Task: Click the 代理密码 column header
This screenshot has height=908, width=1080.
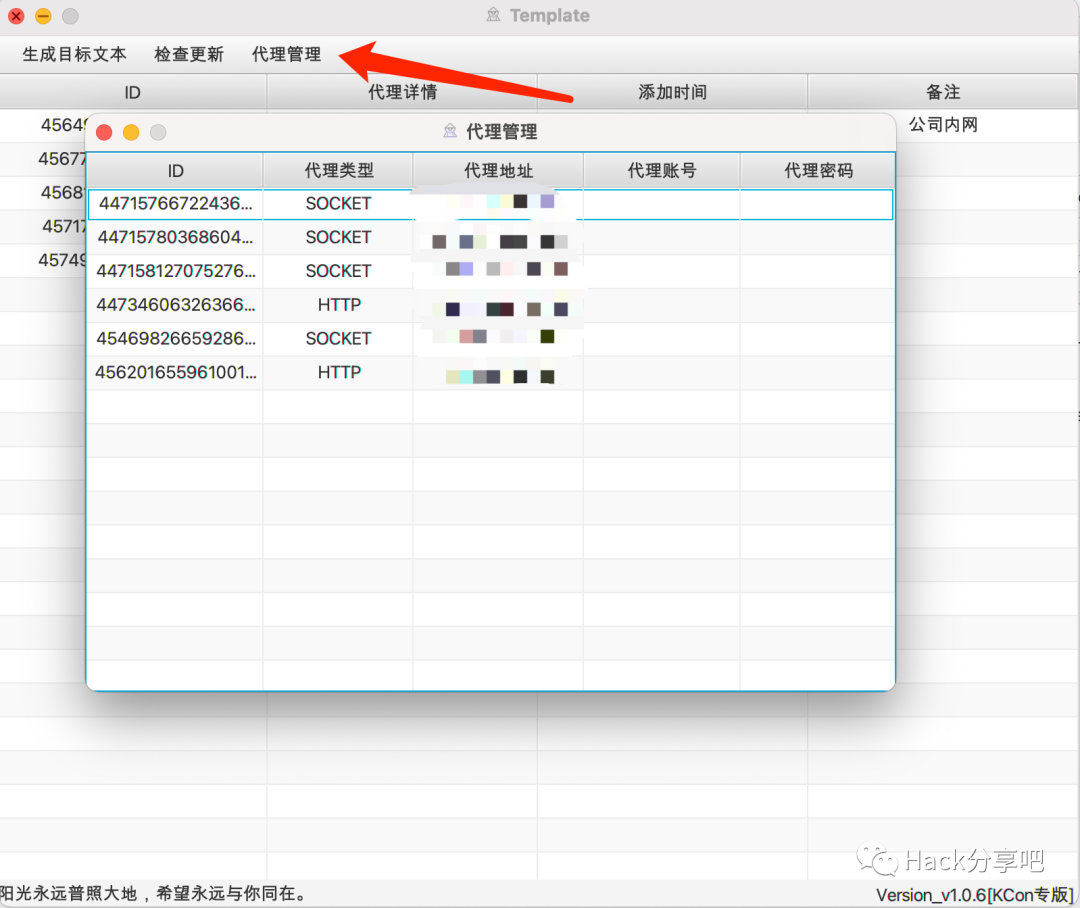Action: point(818,170)
